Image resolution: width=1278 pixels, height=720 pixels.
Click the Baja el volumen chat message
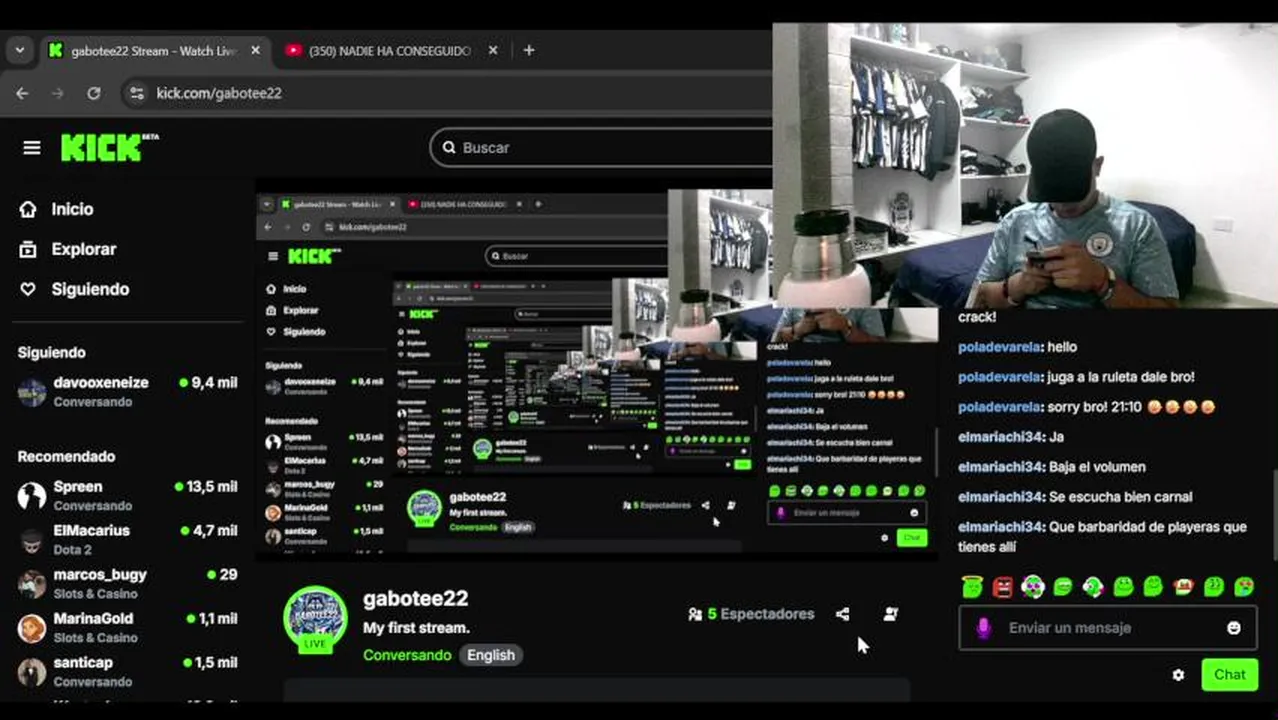pyautogui.click(x=1097, y=467)
